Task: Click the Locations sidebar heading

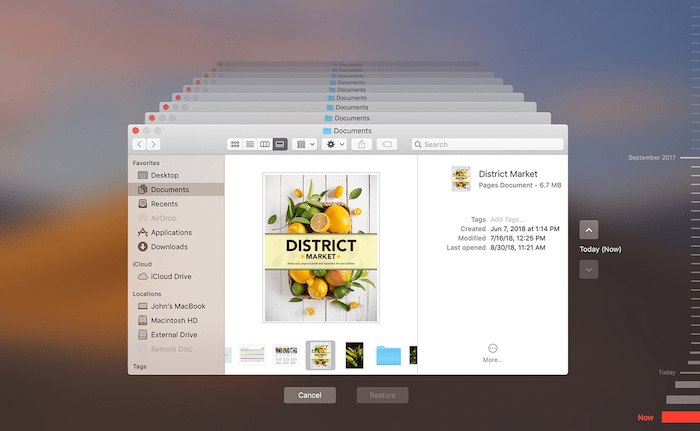Action: pos(147,294)
